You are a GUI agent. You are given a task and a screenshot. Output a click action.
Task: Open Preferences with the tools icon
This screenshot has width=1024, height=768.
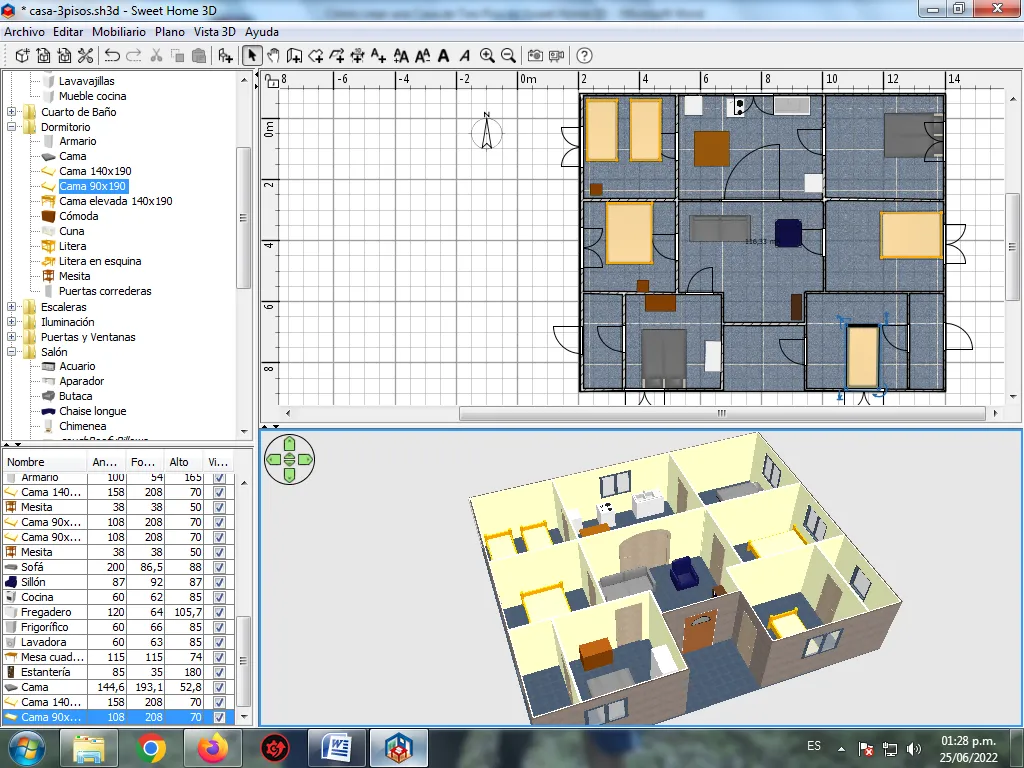[x=85, y=56]
